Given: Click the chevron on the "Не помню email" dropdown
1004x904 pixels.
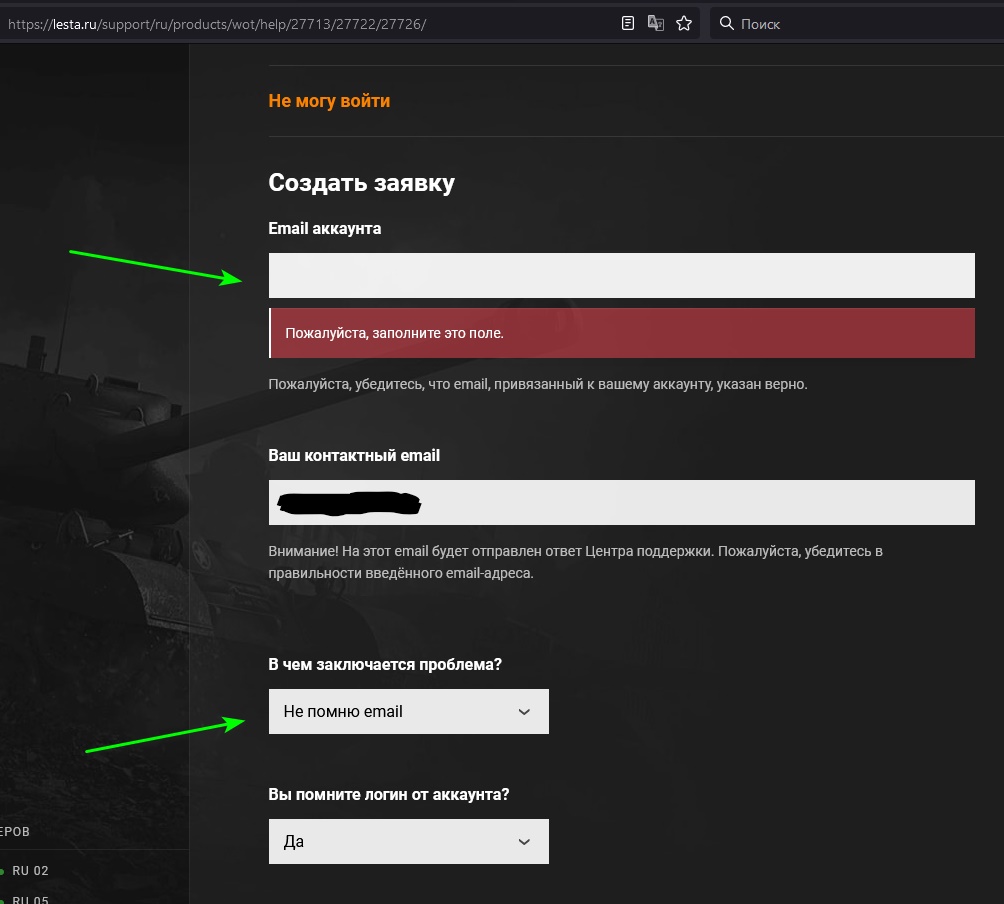Looking at the screenshot, I should coord(524,712).
